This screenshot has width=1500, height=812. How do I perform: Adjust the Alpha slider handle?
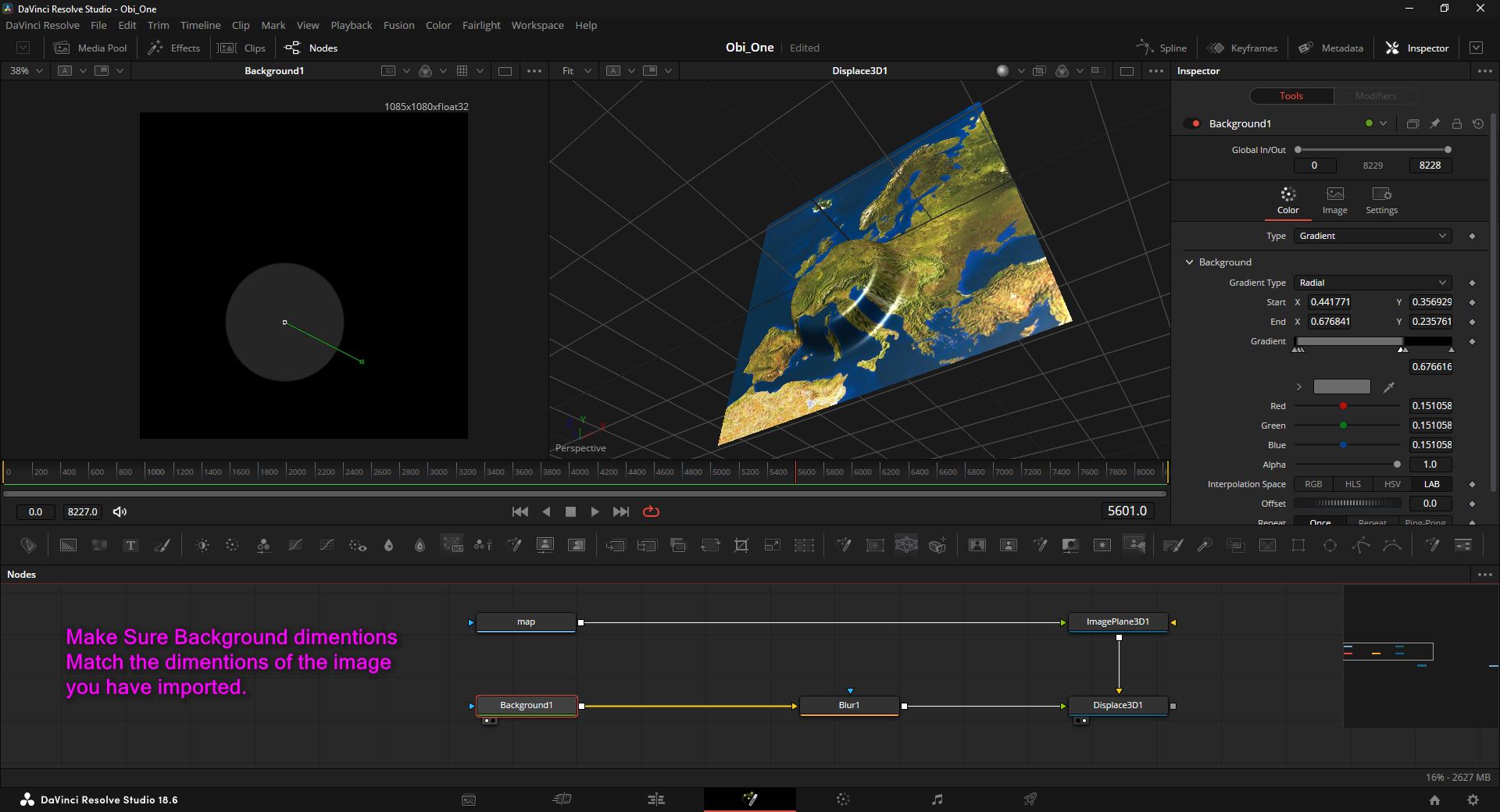[x=1397, y=465]
